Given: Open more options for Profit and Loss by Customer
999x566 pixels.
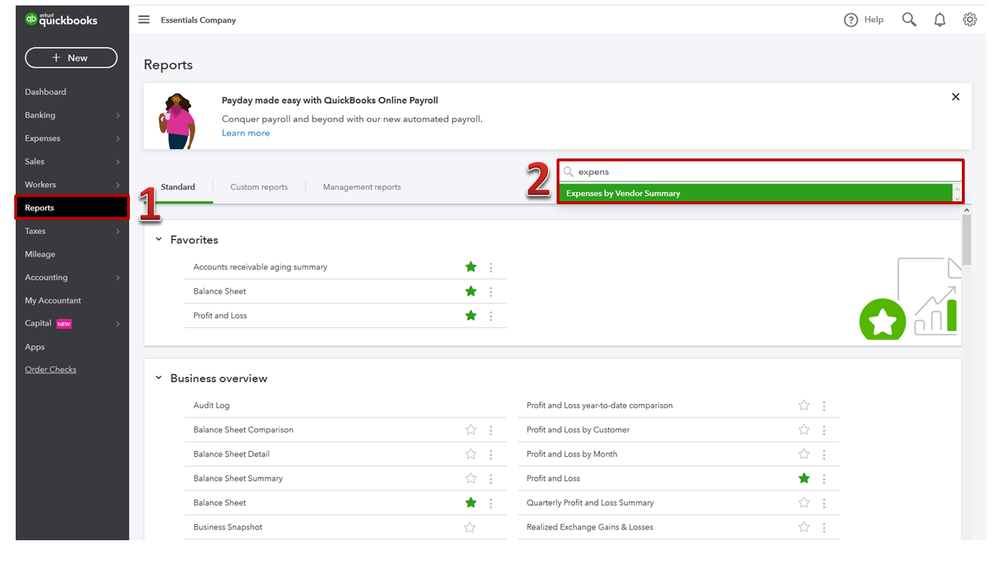Looking at the screenshot, I should click(824, 430).
